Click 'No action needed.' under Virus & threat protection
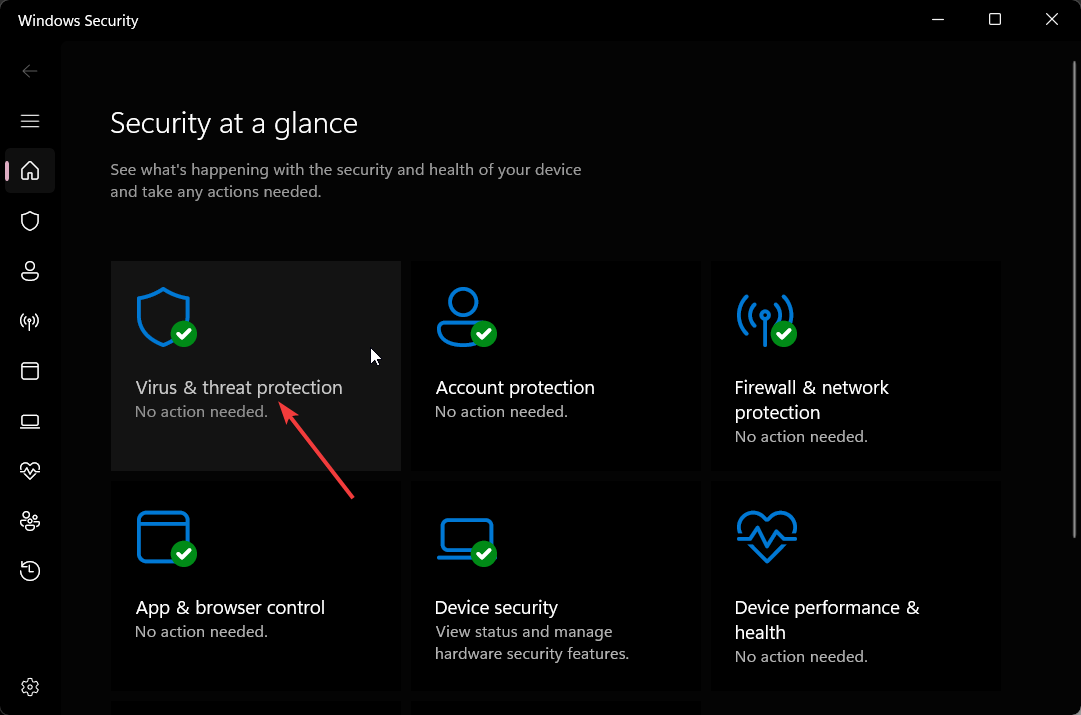1081x715 pixels. pyautogui.click(x=201, y=412)
